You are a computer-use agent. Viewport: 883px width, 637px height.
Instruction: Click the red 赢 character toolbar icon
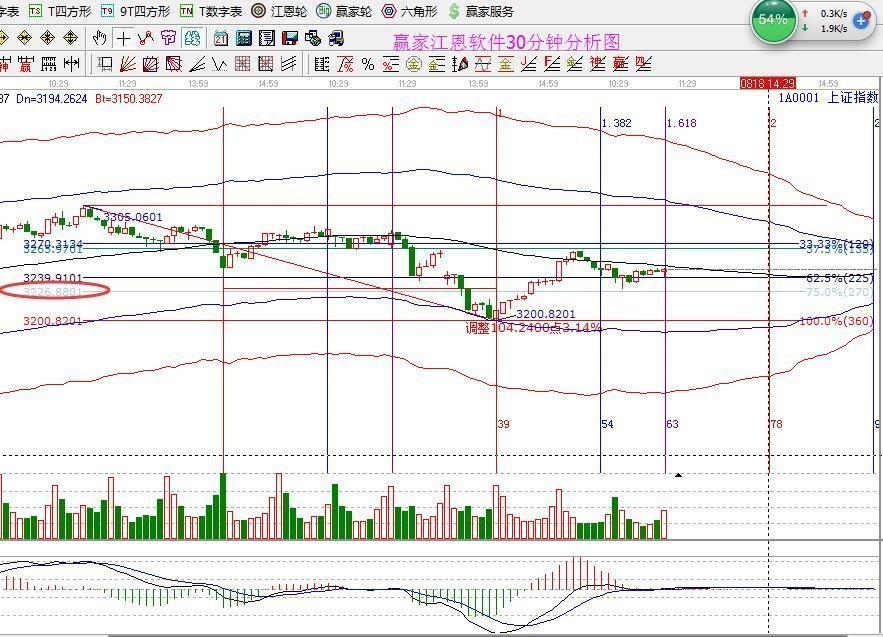(x=25, y=64)
